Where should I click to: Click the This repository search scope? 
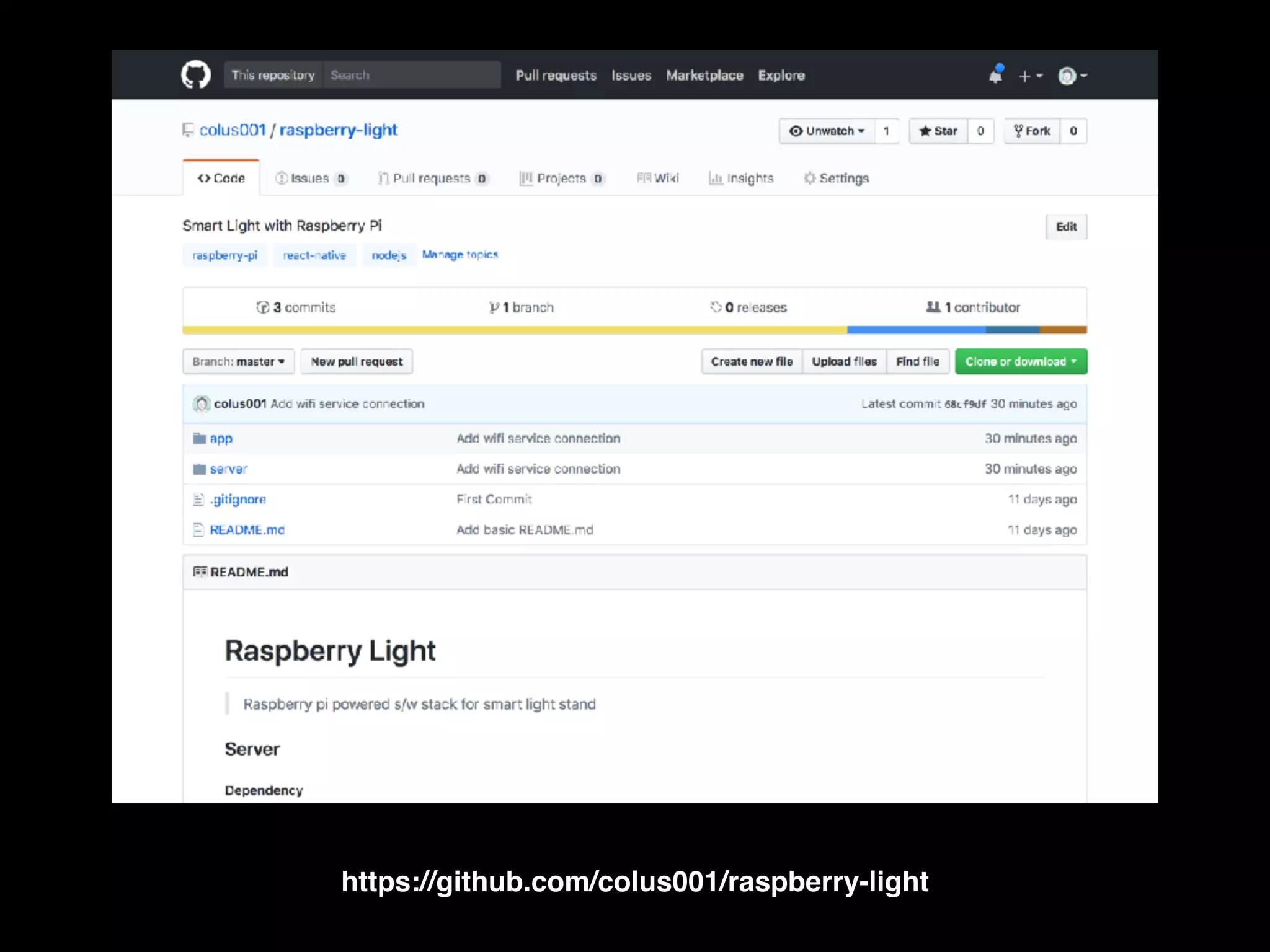point(273,75)
